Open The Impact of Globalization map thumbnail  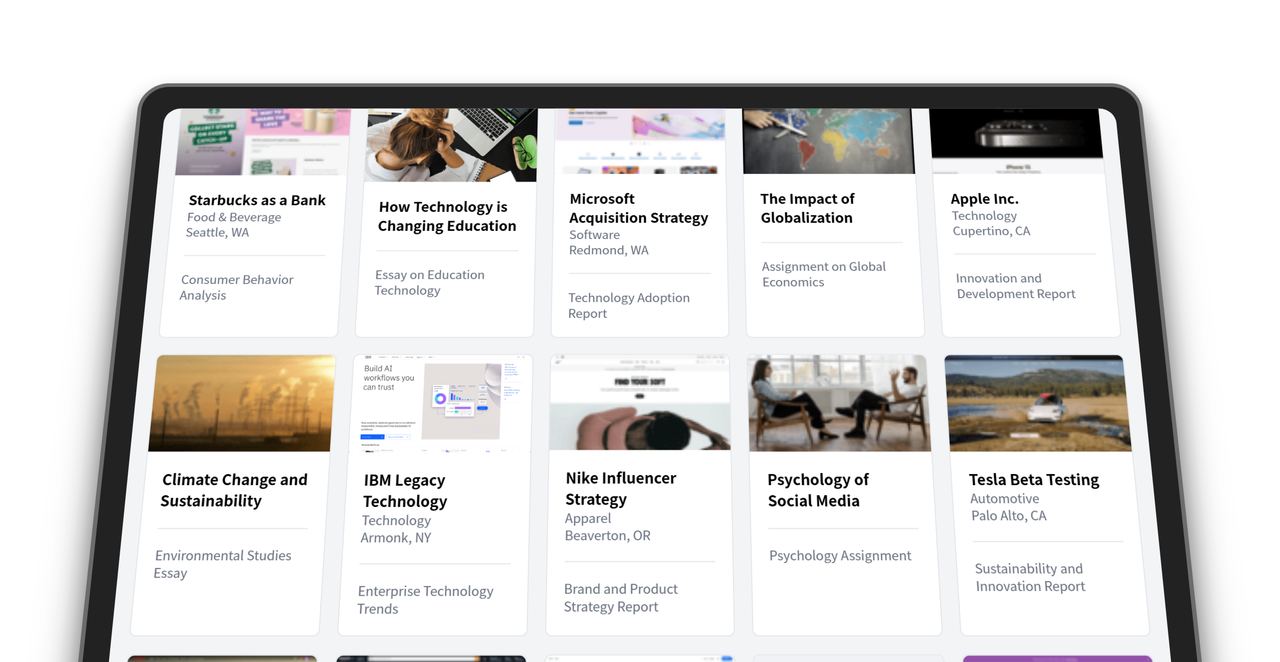[x=829, y=141]
